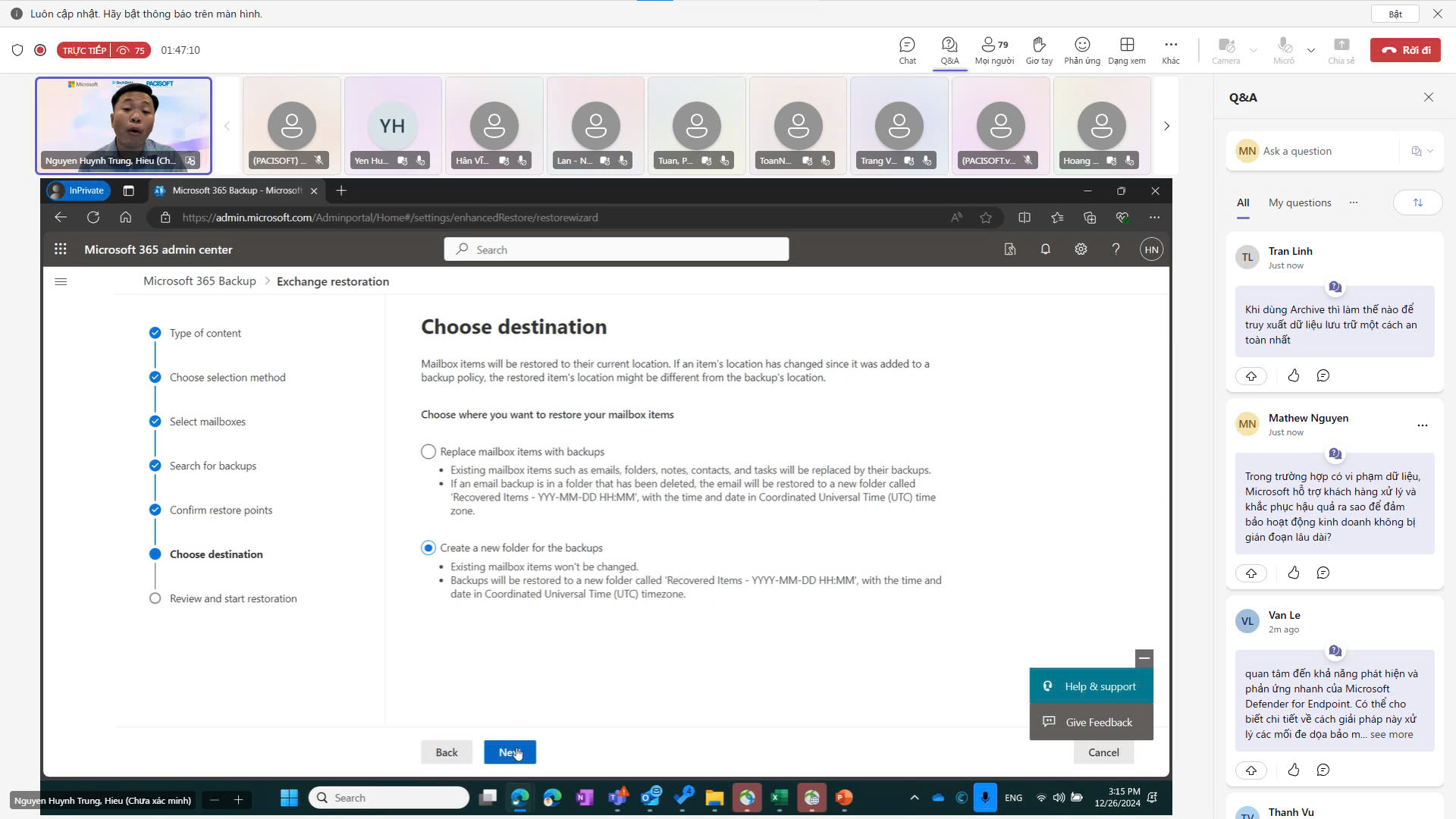Add the page to favorites with star icon
This screenshot has height=819, width=1456.
tap(986, 218)
